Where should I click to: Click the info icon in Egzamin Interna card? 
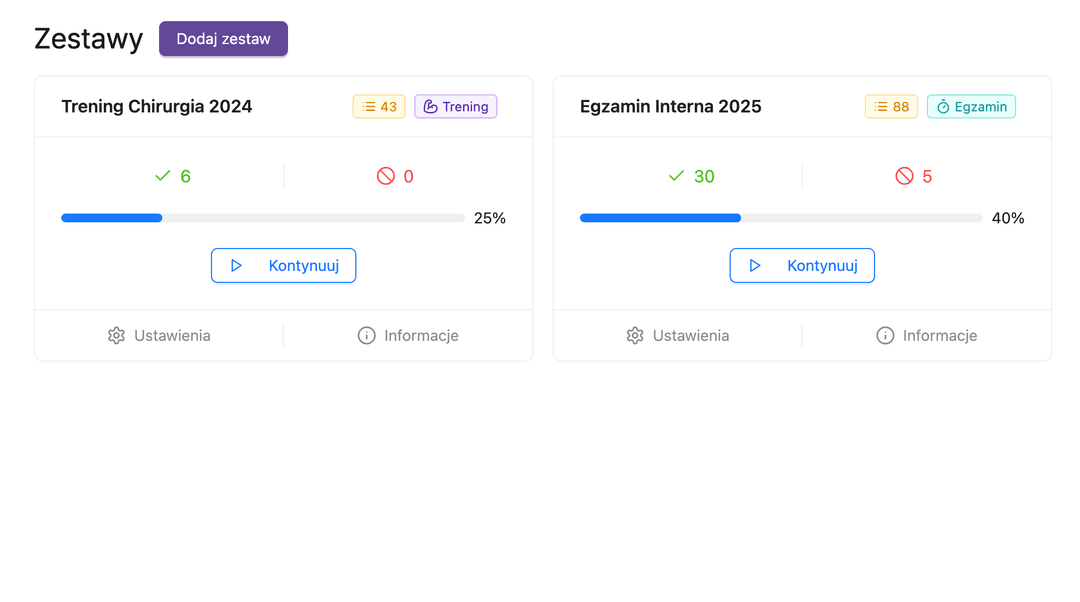coord(885,335)
